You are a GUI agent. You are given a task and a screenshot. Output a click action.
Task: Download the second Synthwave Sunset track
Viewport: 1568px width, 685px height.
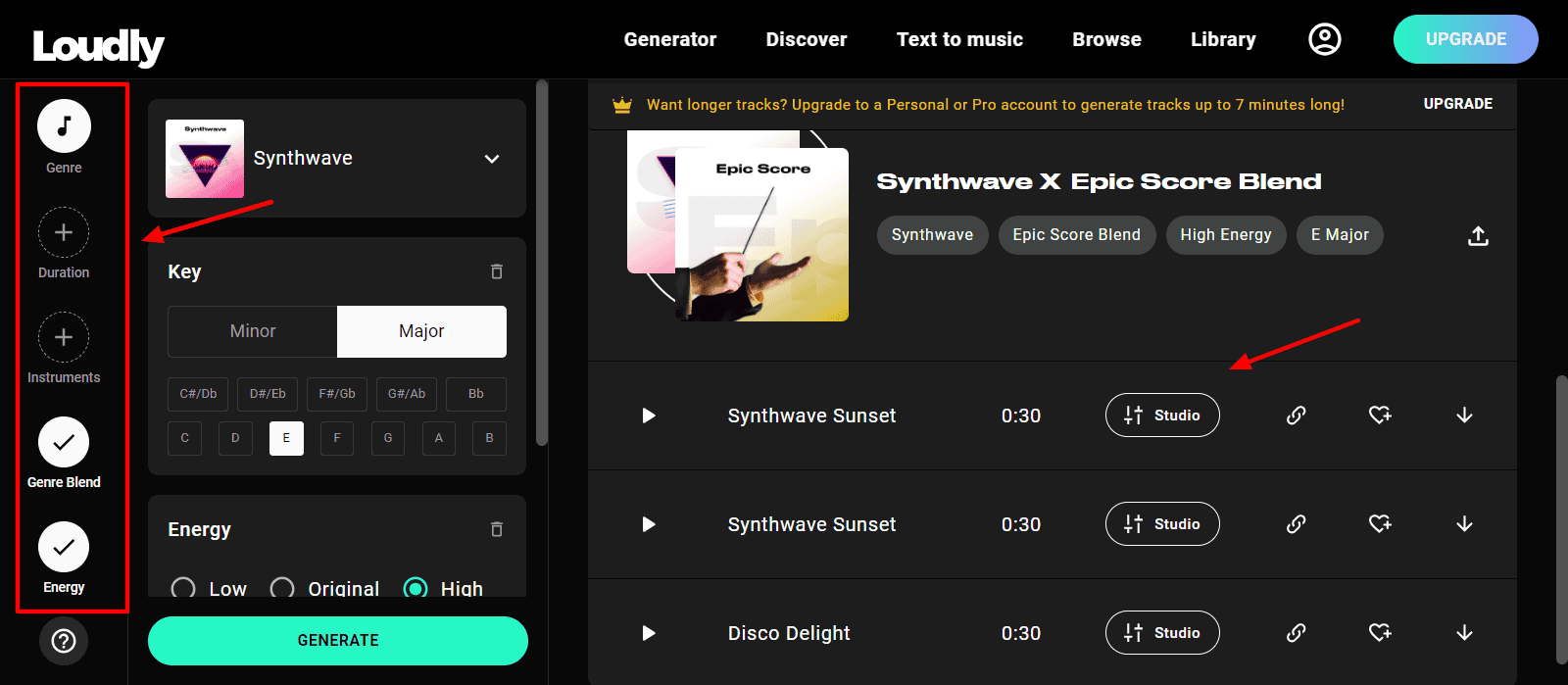(x=1464, y=524)
